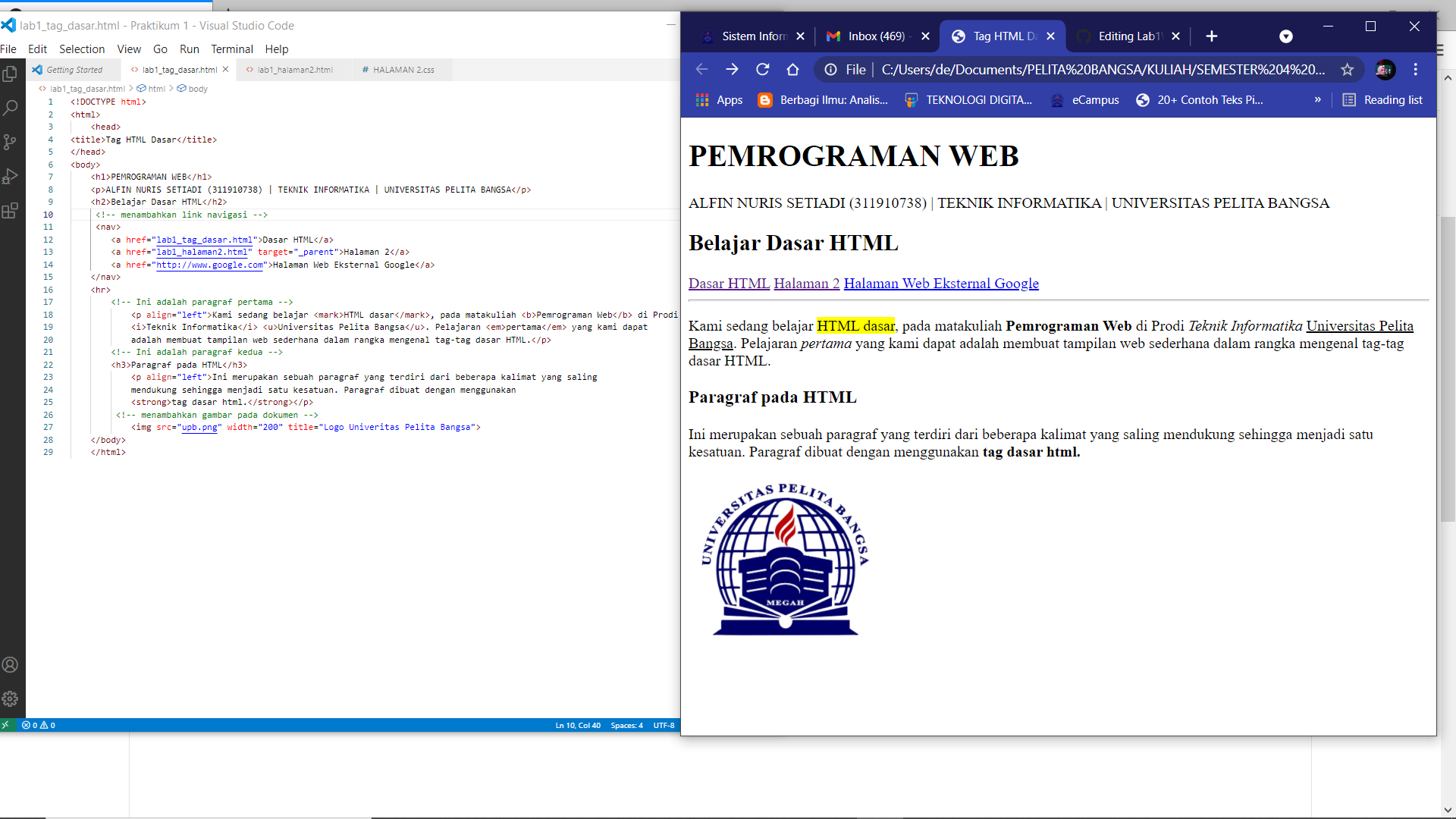Toggle the favorite star in the address bar
This screenshot has width=1456, height=819.
1348,69
